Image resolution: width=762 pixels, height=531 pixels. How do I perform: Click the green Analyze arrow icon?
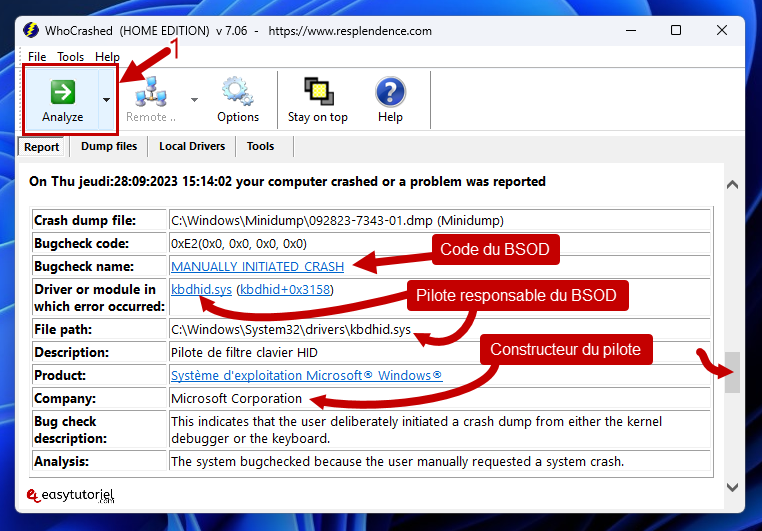(x=63, y=92)
